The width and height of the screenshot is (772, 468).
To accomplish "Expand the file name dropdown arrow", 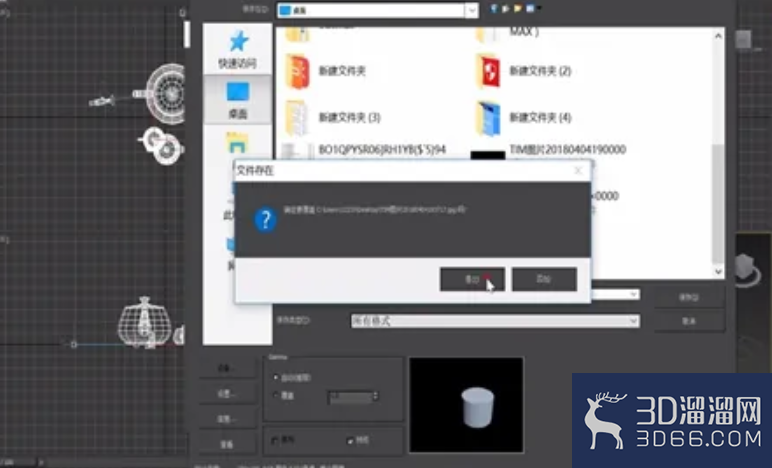I will (633, 294).
